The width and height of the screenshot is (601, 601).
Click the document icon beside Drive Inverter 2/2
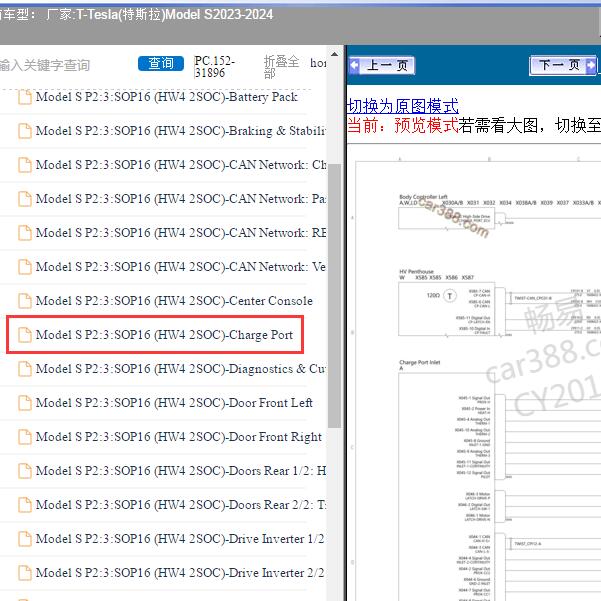[x=25, y=573]
